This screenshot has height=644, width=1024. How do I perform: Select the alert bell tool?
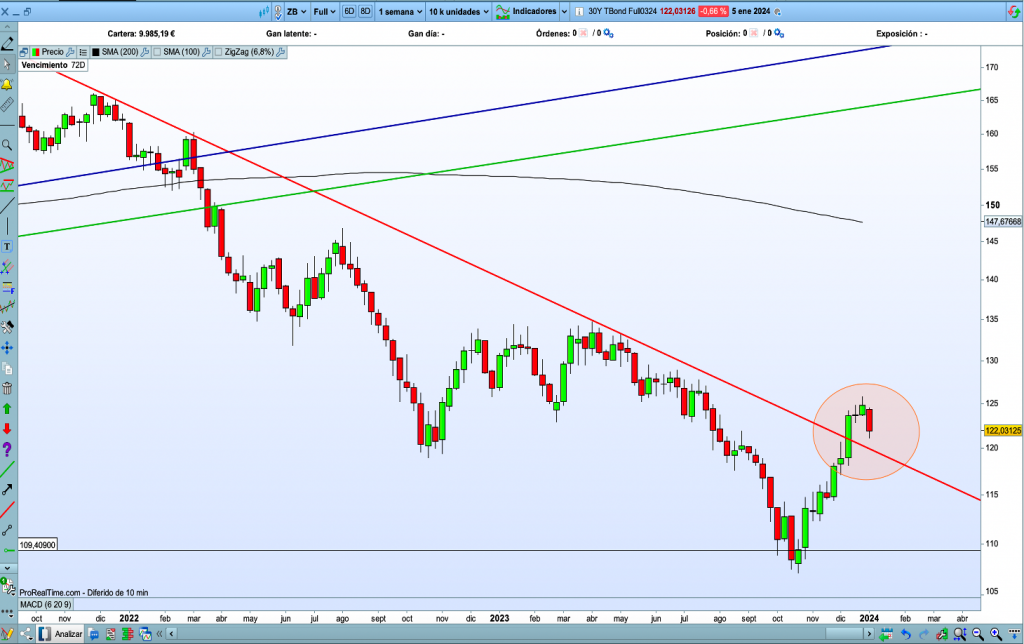(x=7, y=84)
